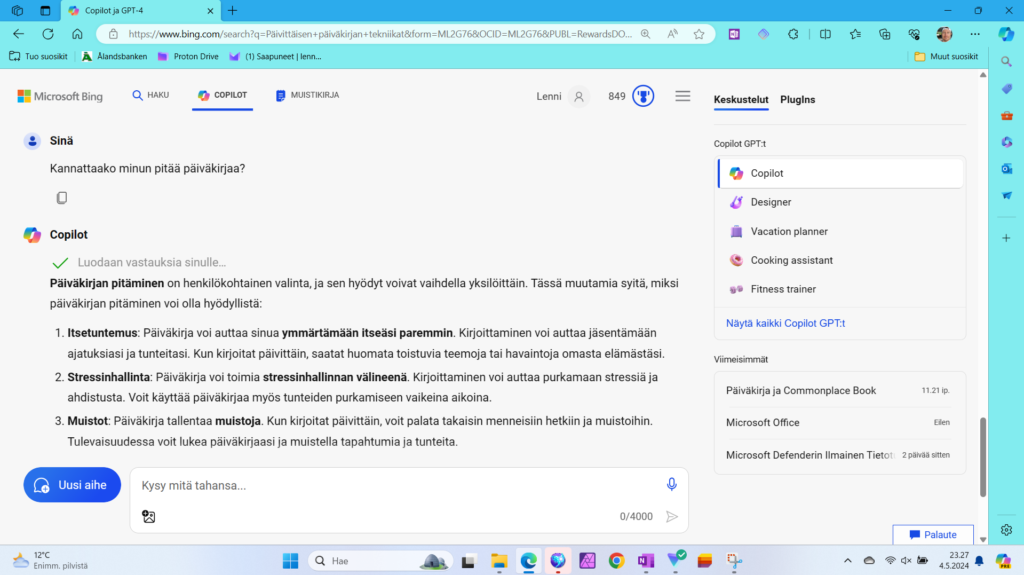
Task: Click the microphone icon in the chat box
Action: 671,484
